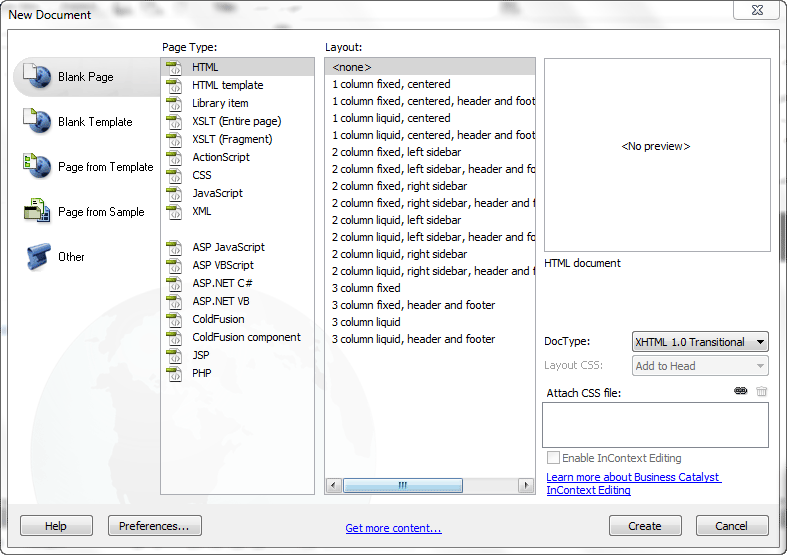Click the XSLT (Entire page) file icon

click(174, 121)
